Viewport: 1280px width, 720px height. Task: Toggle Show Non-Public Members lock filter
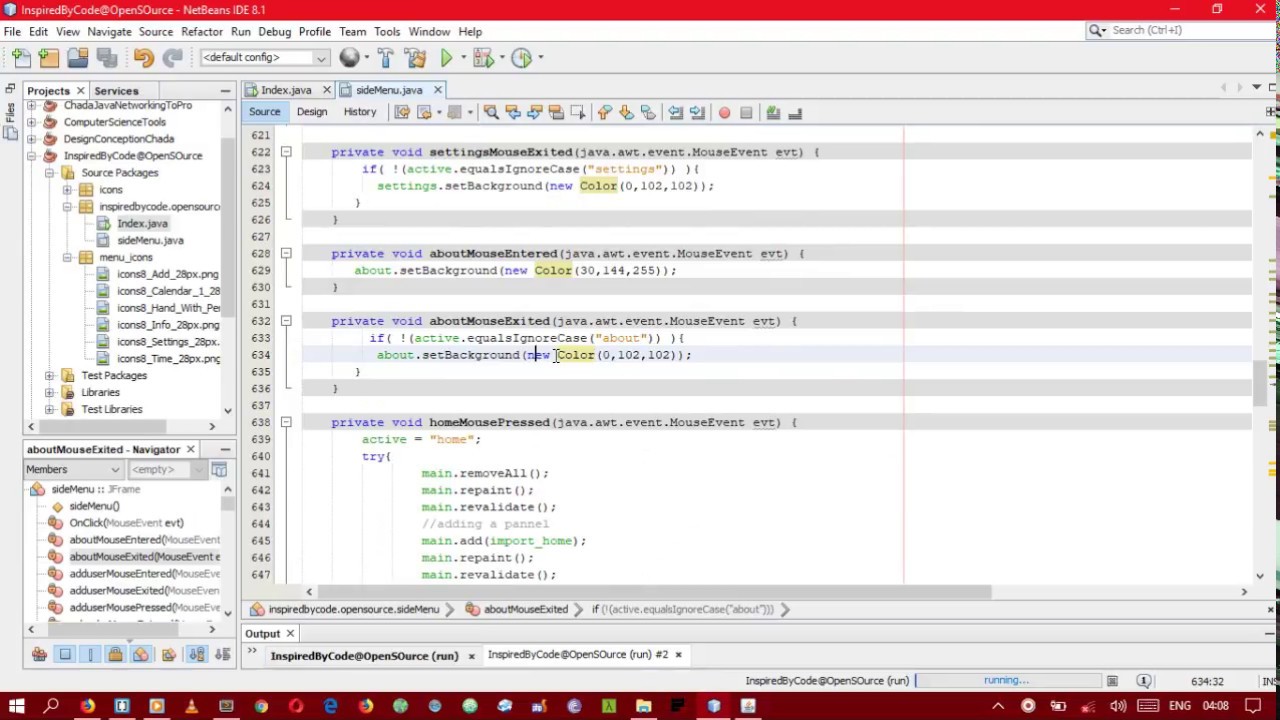coord(115,655)
